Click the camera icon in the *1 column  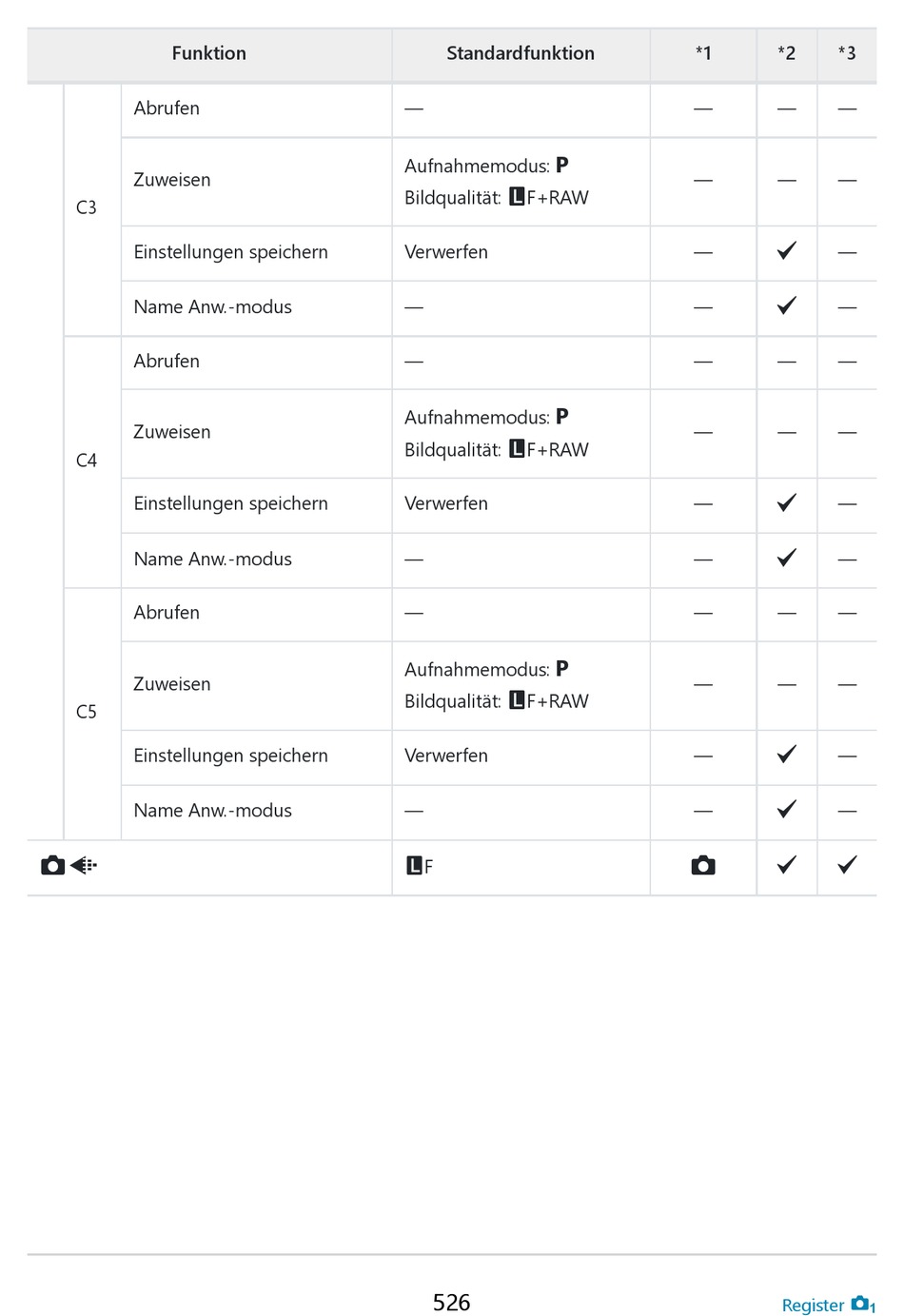coord(703,865)
